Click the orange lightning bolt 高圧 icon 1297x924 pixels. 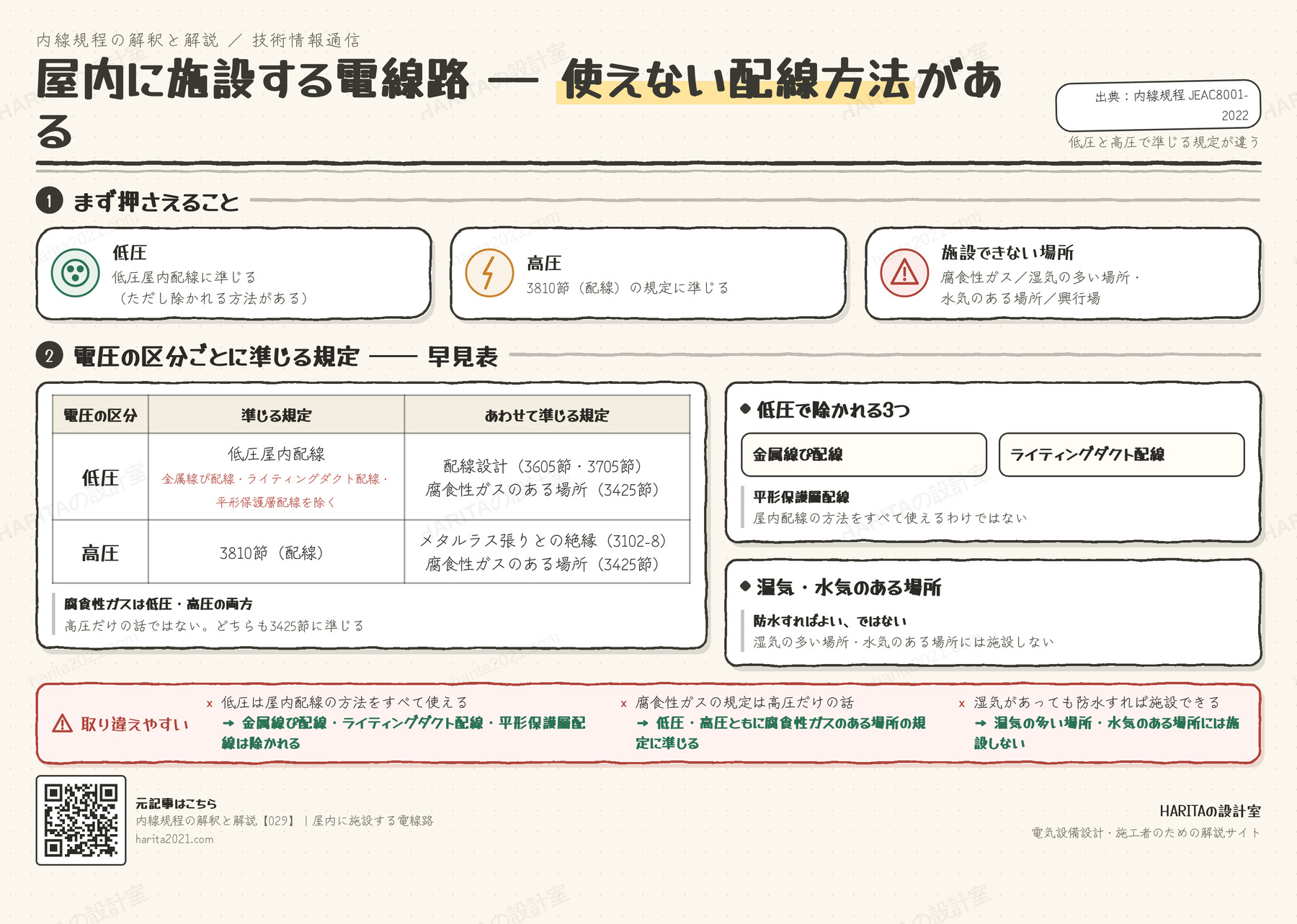point(489,273)
